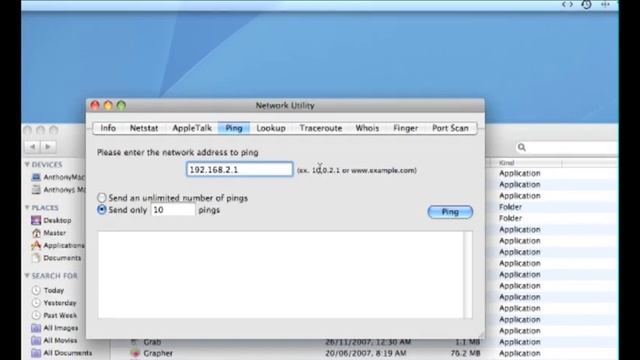Click the angle brackets menu bar icon
Viewport: 640px width, 360px height.
pos(567,4)
